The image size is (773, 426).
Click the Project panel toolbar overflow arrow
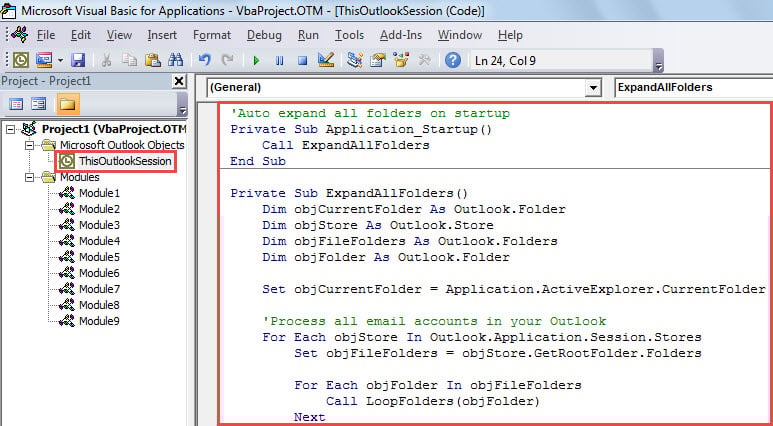[183, 109]
